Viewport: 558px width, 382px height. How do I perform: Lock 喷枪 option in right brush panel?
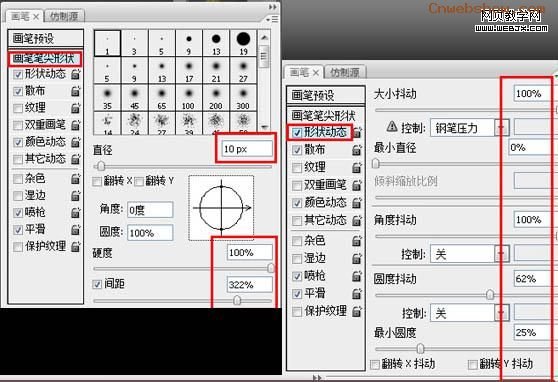pyautogui.click(x=357, y=276)
